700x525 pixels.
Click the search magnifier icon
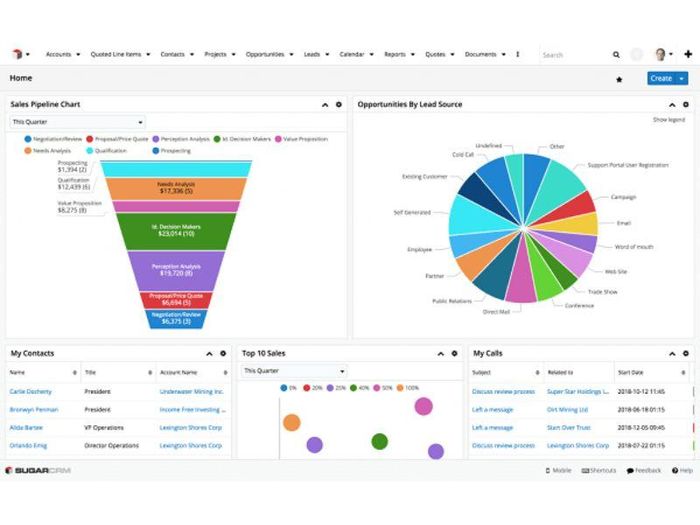tap(616, 54)
